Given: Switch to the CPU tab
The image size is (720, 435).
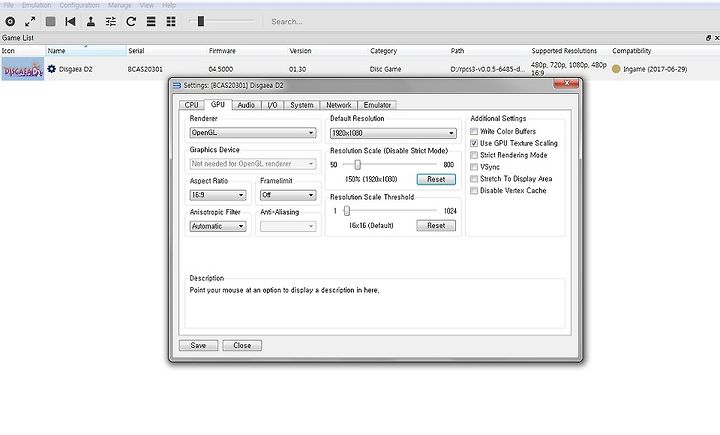Looking at the screenshot, I should click(x=191, y=105).
